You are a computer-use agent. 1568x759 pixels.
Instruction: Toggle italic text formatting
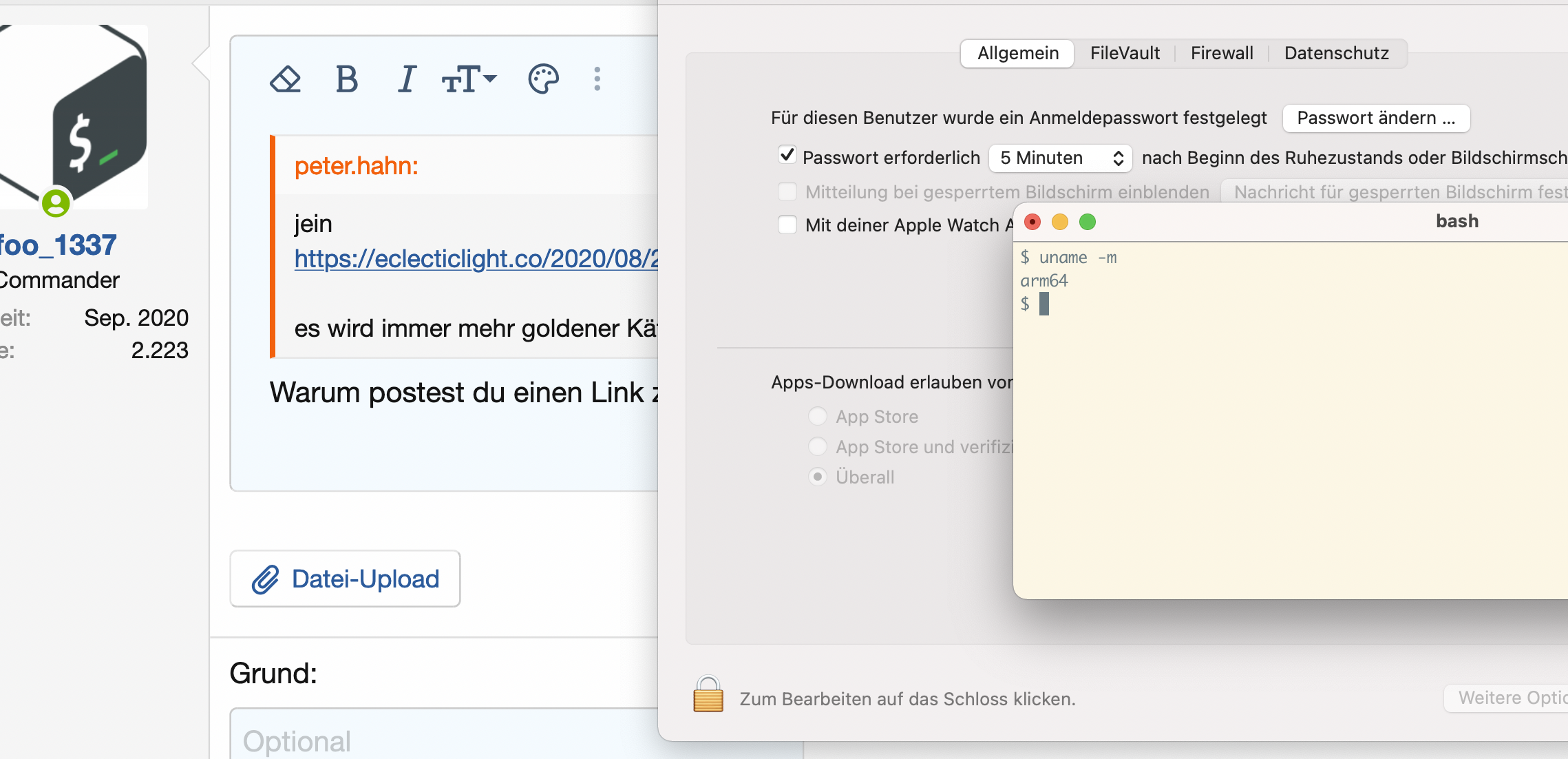click(x=407, y=79)
